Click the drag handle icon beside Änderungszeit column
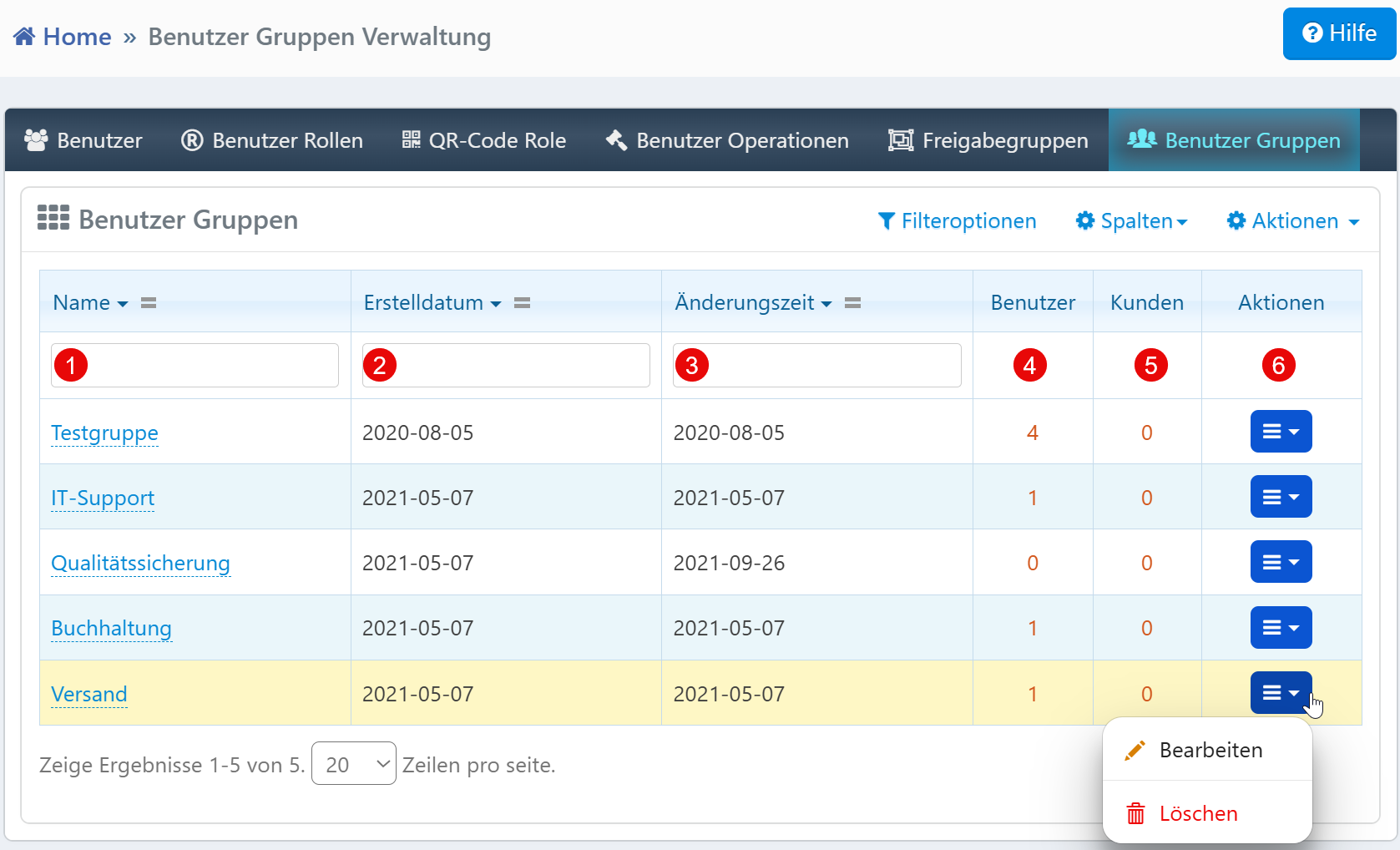 click(x=852, y=303)
